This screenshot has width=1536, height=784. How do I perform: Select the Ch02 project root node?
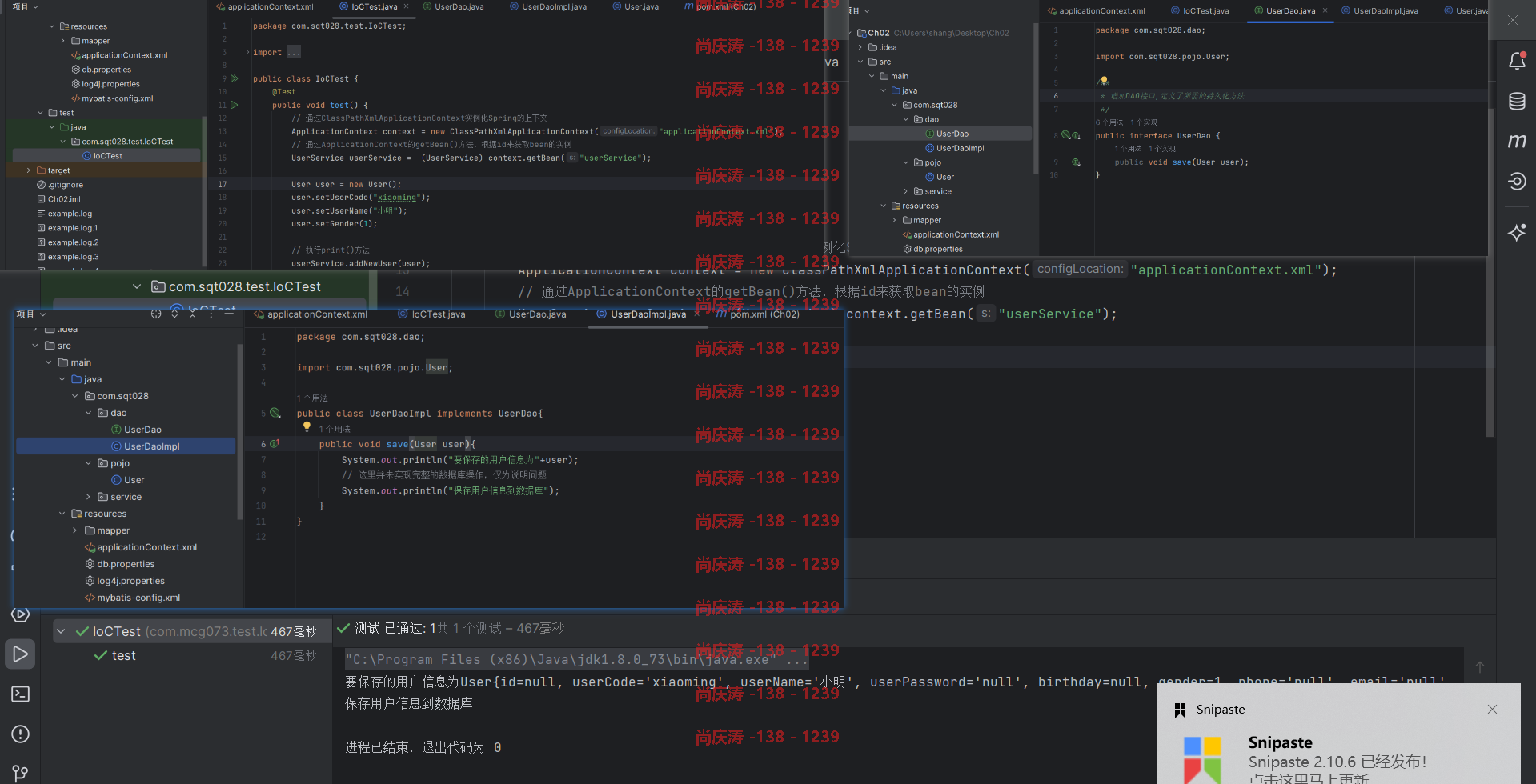pyautogui.click(x=872, y=33)
